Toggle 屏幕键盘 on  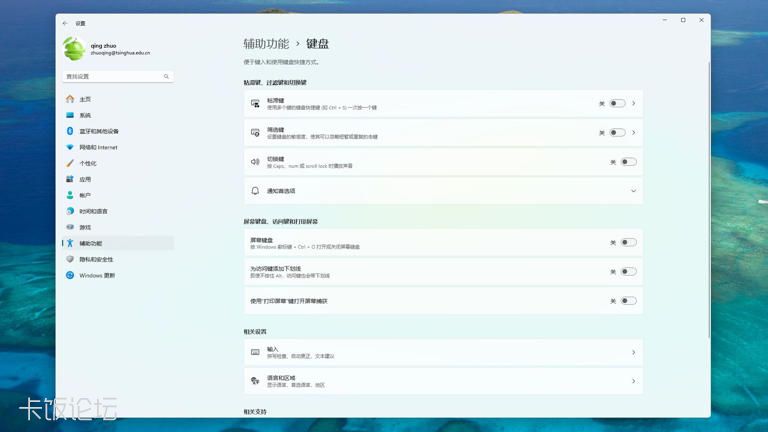[x=627, y=242]
